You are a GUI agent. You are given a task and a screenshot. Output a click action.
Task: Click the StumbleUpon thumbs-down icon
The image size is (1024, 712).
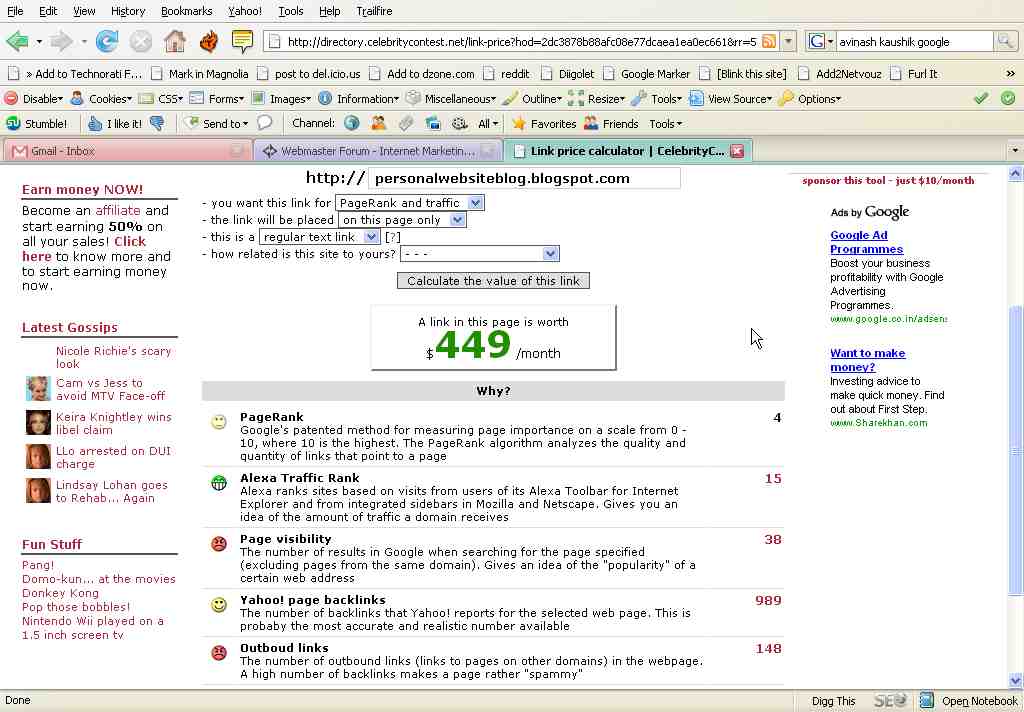tap(157, 123)
